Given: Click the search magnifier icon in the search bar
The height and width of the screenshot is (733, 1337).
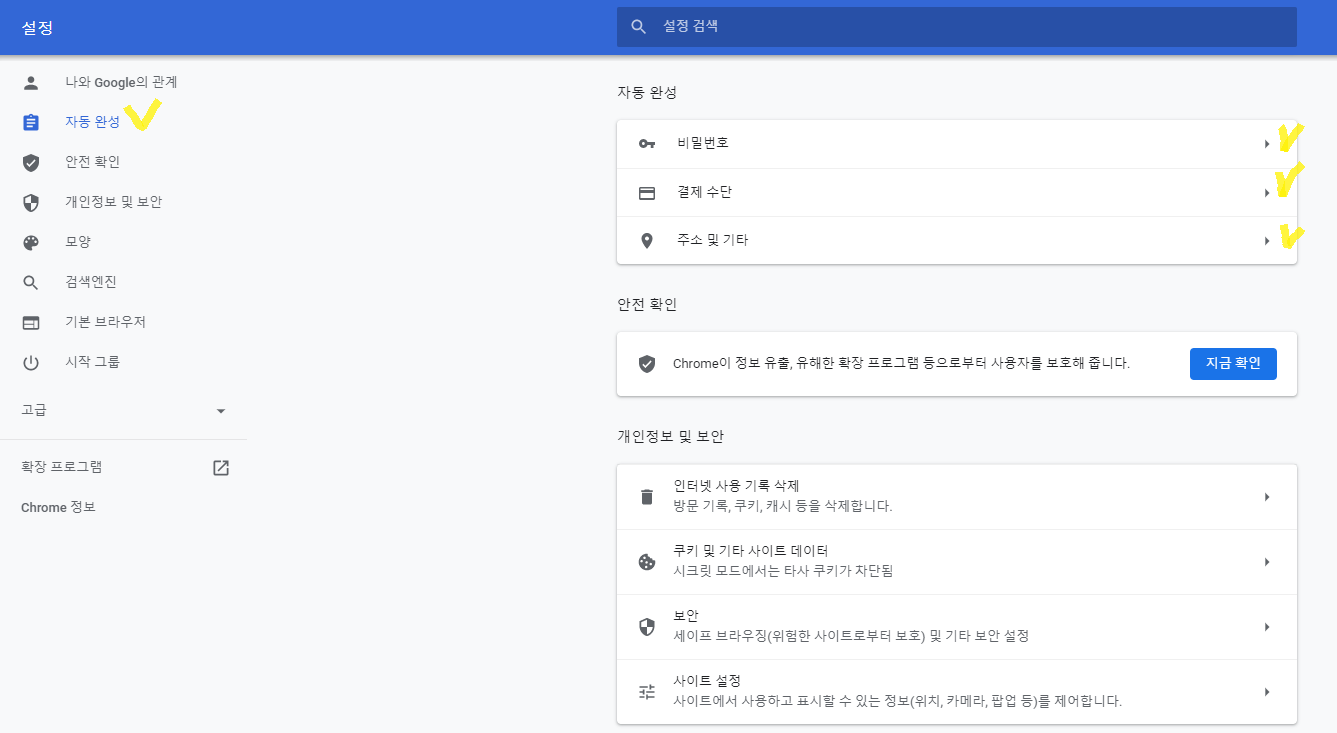Looking at the screenshot, I should (639, 27).
